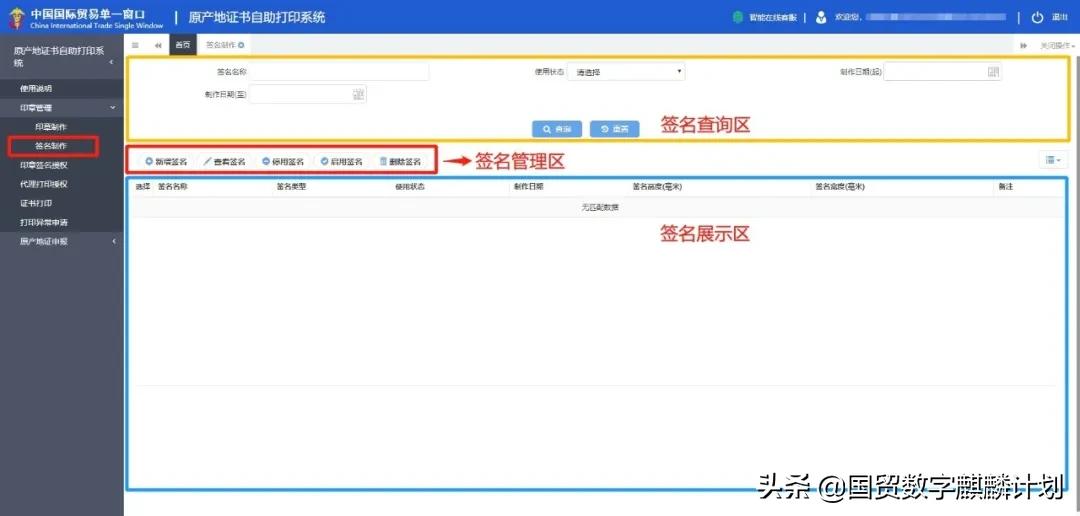Toggle the sidebar with the hamburger icon
This screenshot has width=1080, height=516.
coord(135,45)
